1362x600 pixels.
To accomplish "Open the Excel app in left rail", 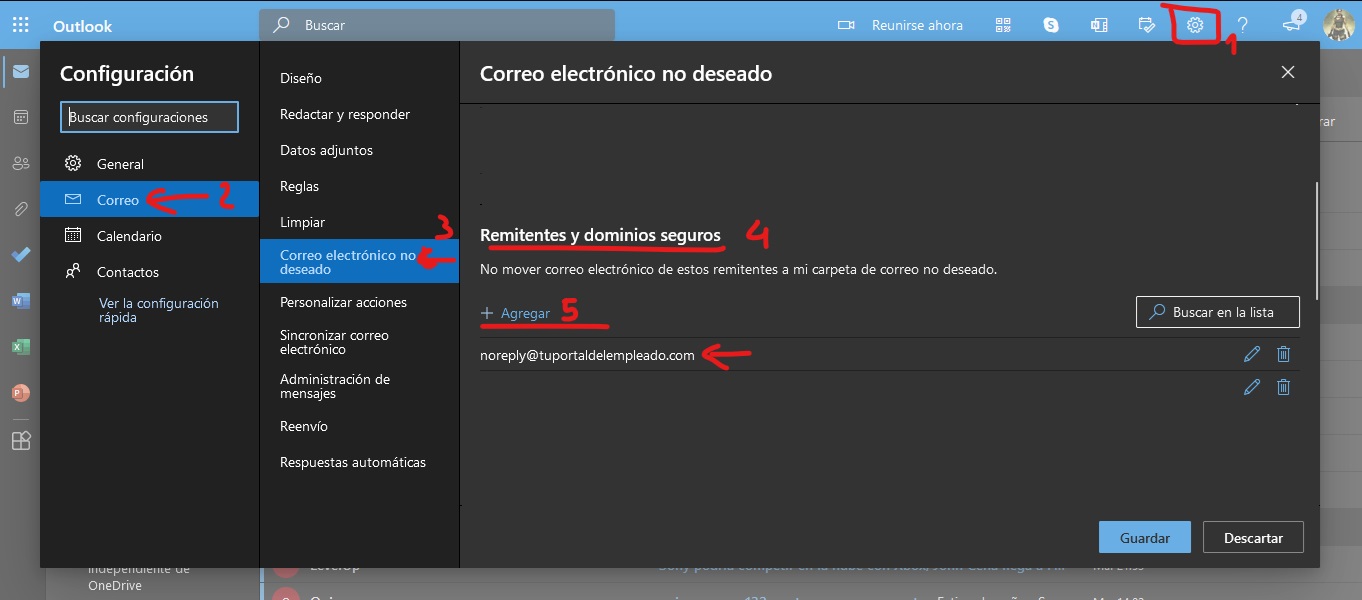I will pos(20,347).
